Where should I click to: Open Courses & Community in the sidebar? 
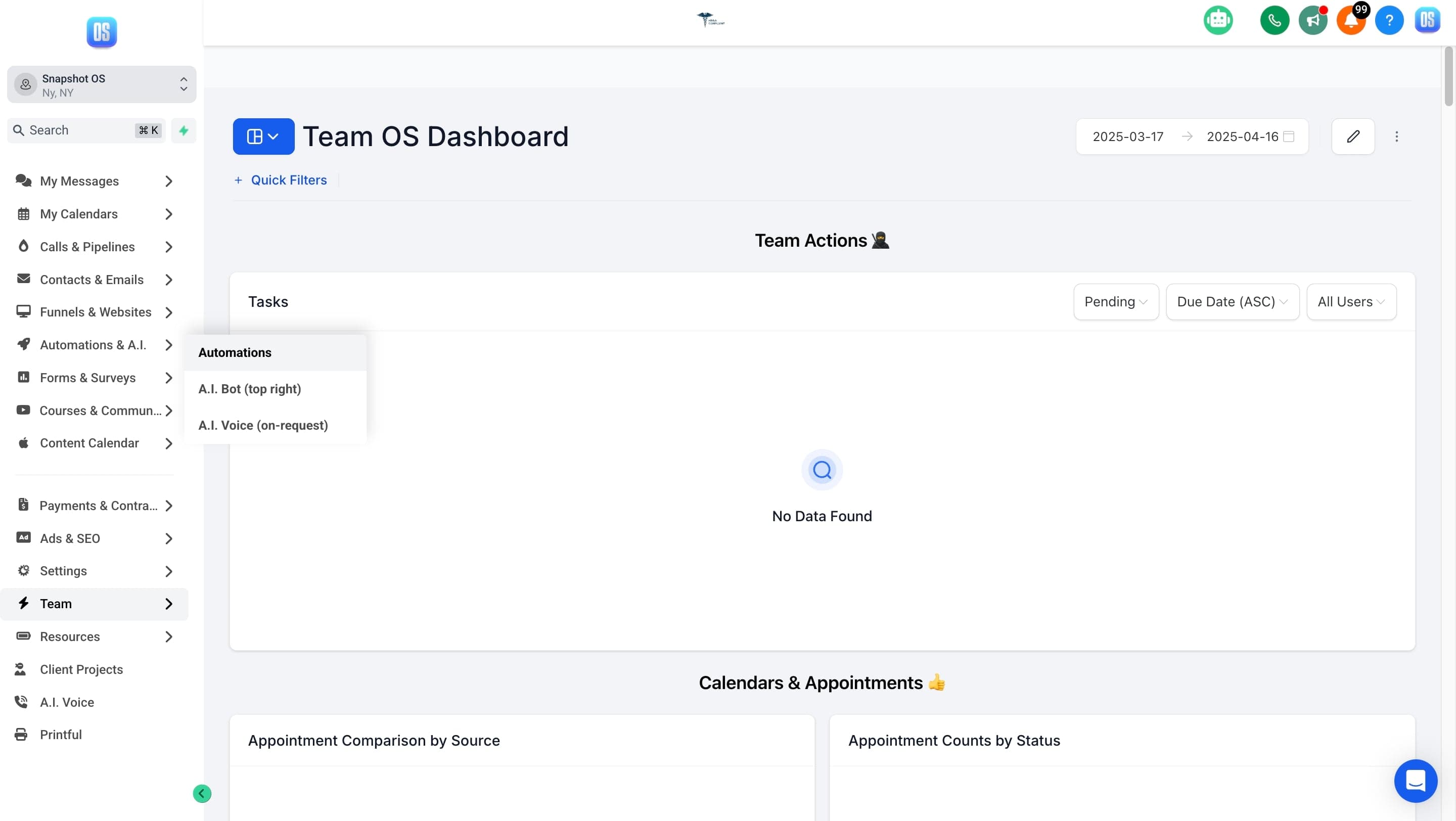click(94, 411)
